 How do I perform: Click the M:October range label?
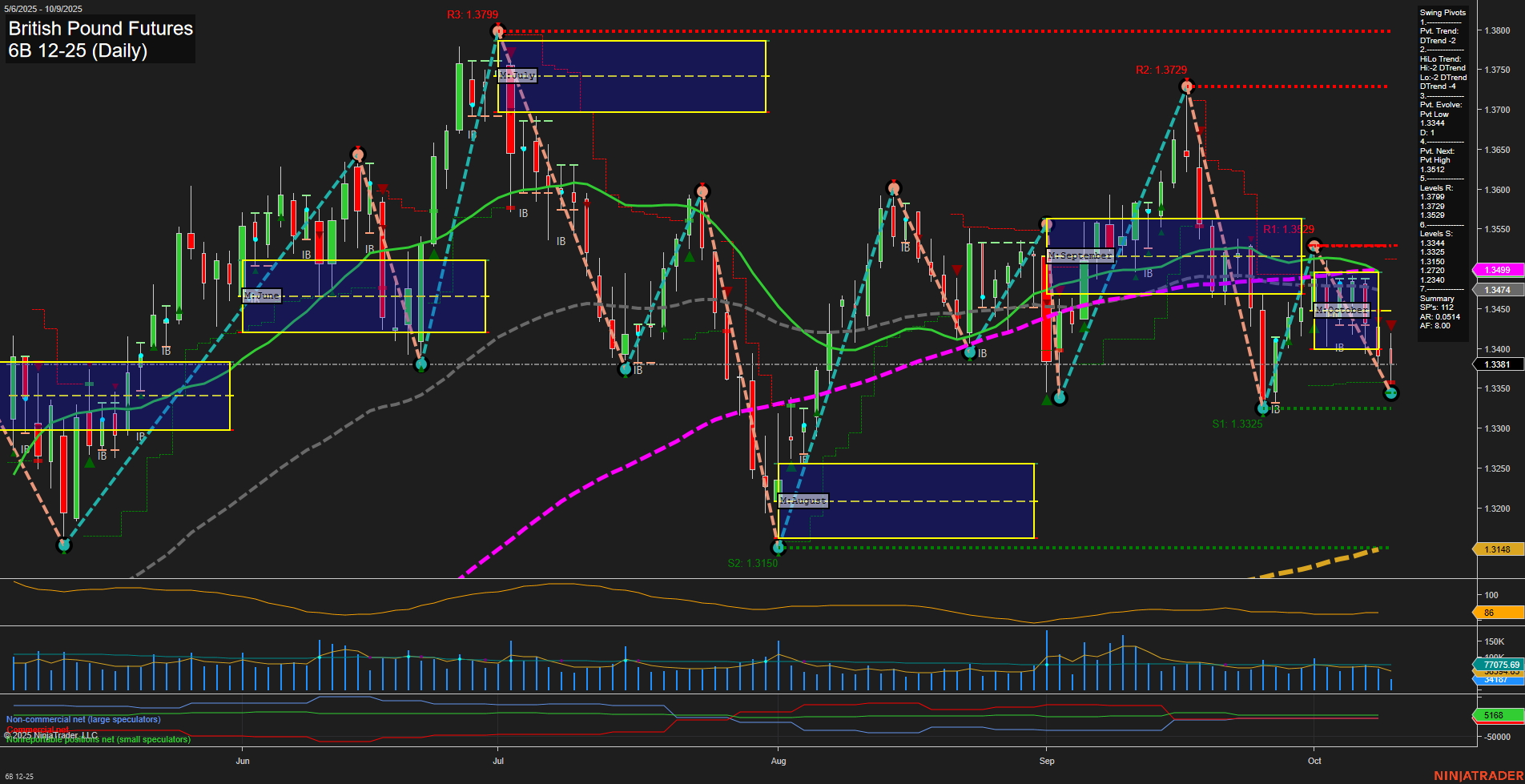click(1342, 309)
